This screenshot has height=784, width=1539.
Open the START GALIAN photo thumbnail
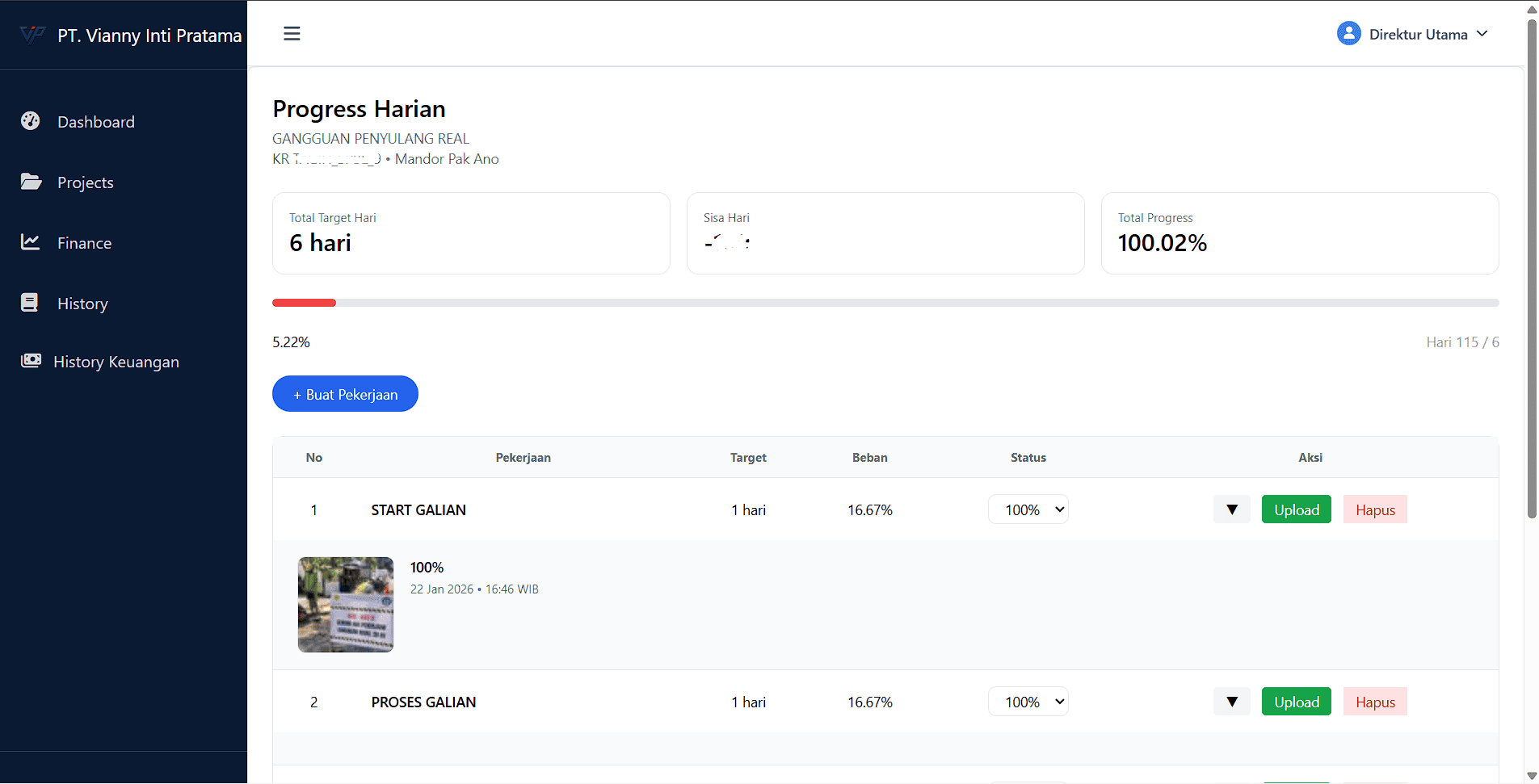pos(346,604)
